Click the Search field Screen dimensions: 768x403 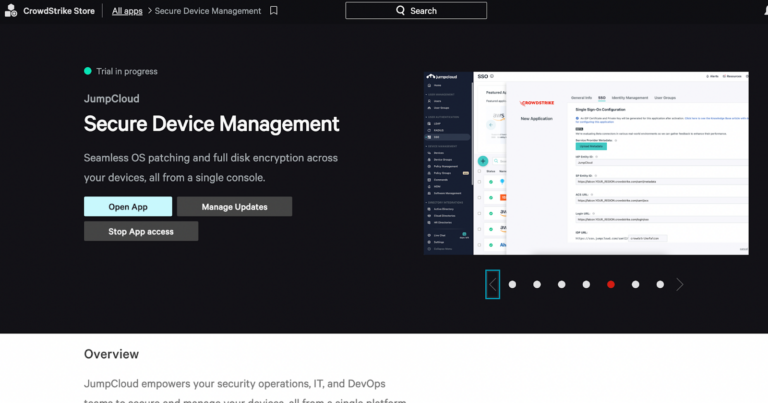[416, 10]
